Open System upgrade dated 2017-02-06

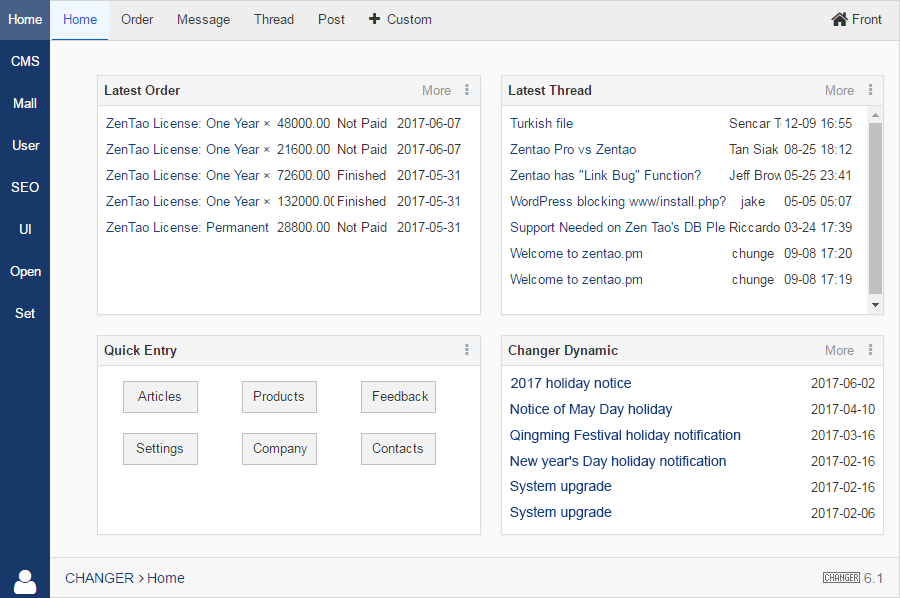pos(560,512)
